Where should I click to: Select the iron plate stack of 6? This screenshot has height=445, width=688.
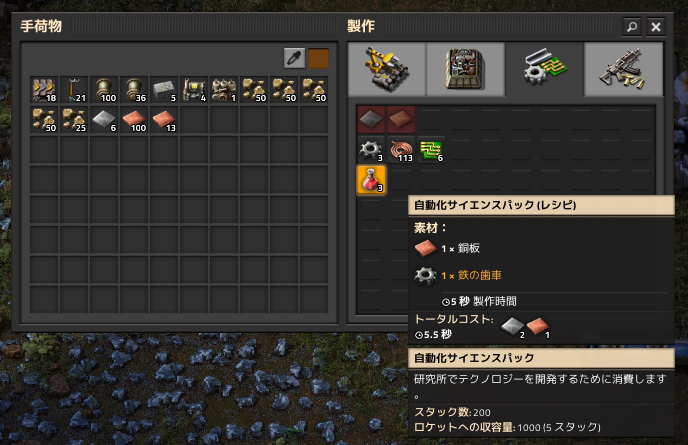(104, 119)
